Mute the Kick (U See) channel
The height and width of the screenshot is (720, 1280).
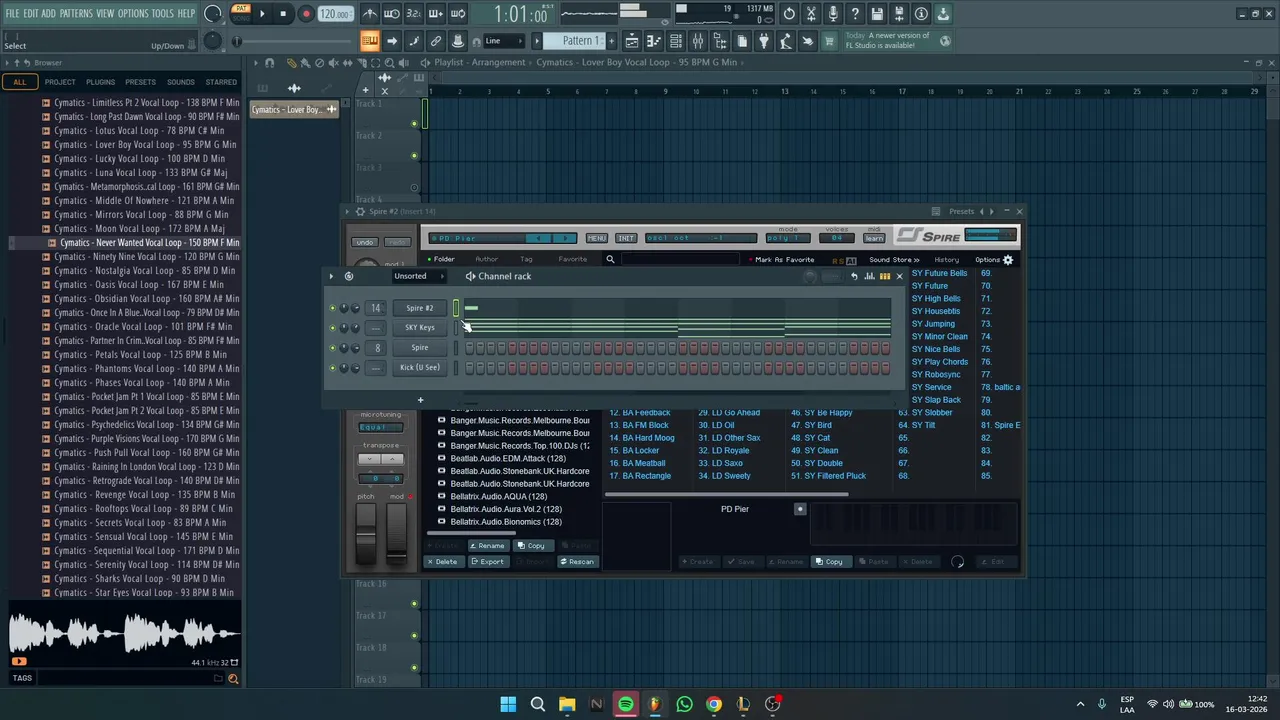[333, 368]
